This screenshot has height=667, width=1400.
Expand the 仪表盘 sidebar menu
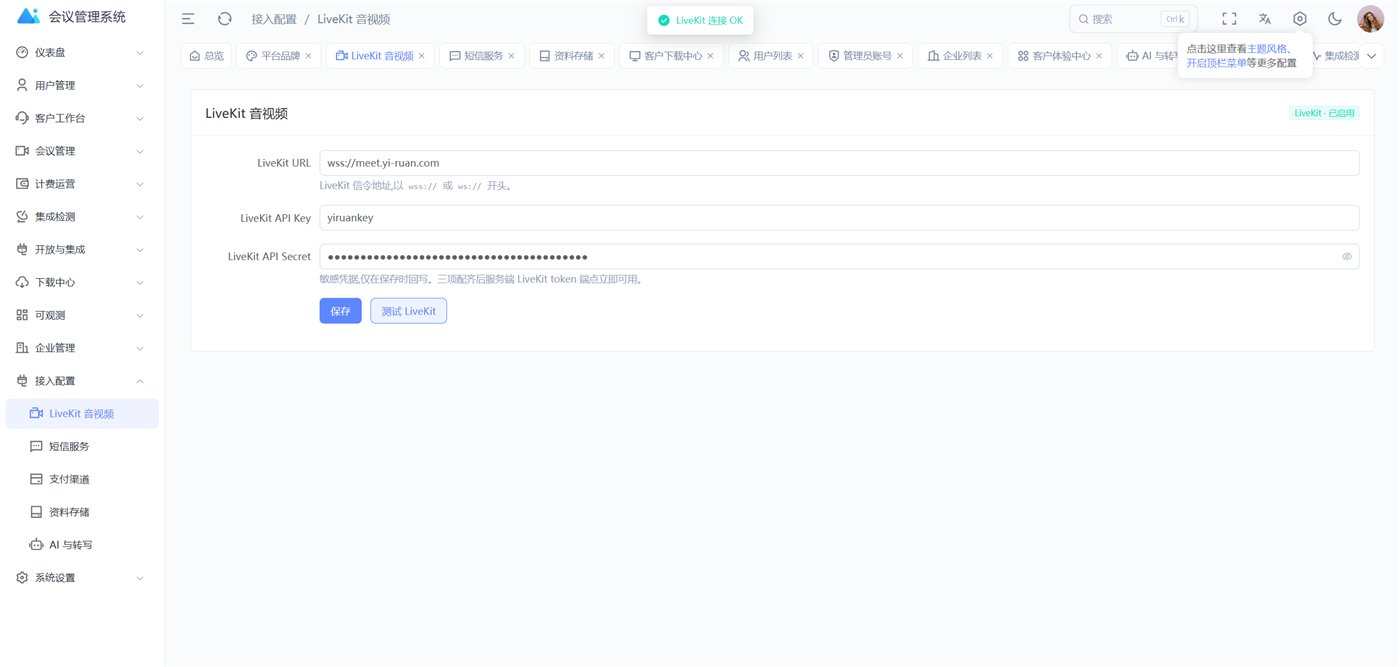click(x=82, y=52)
